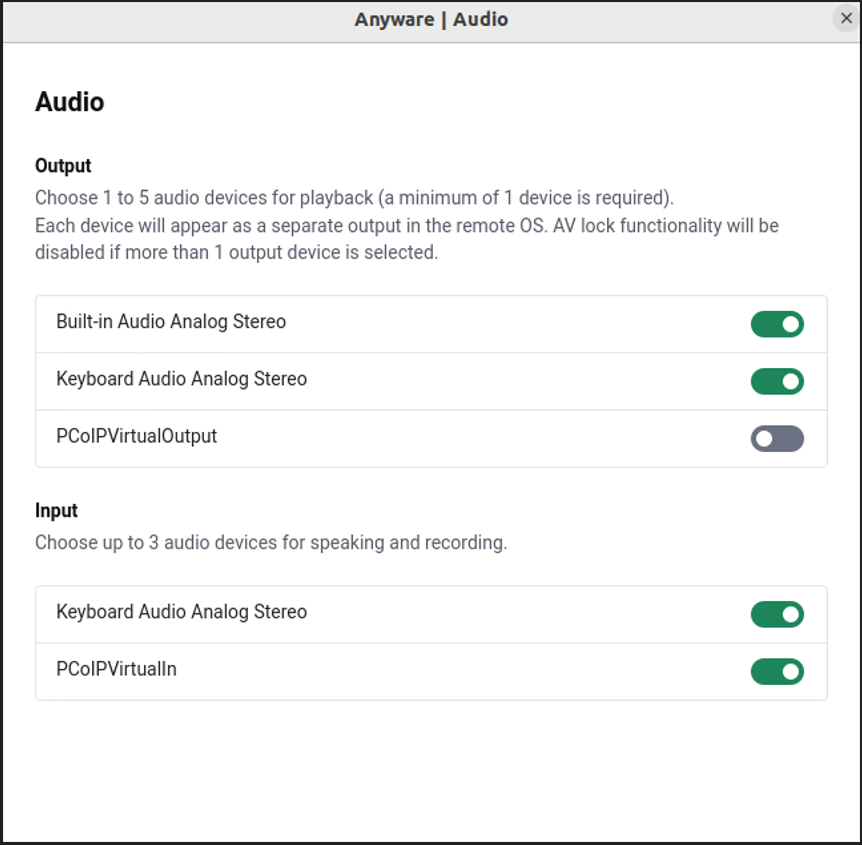Click the AV lock functionality description line
The image size is (862, 845).
(x=406, y=225)
